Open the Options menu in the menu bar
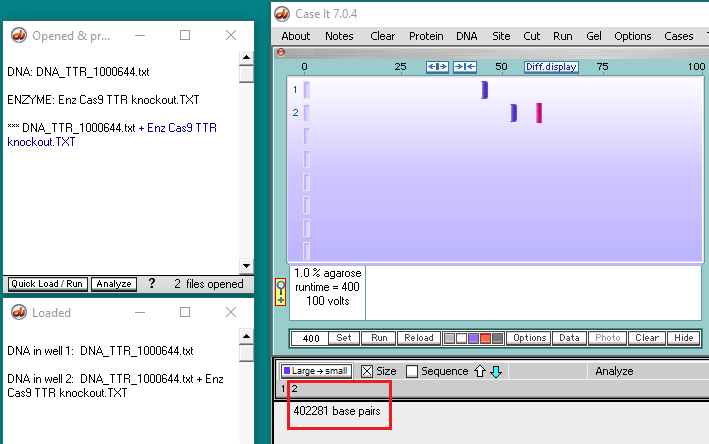 [633, 36]
